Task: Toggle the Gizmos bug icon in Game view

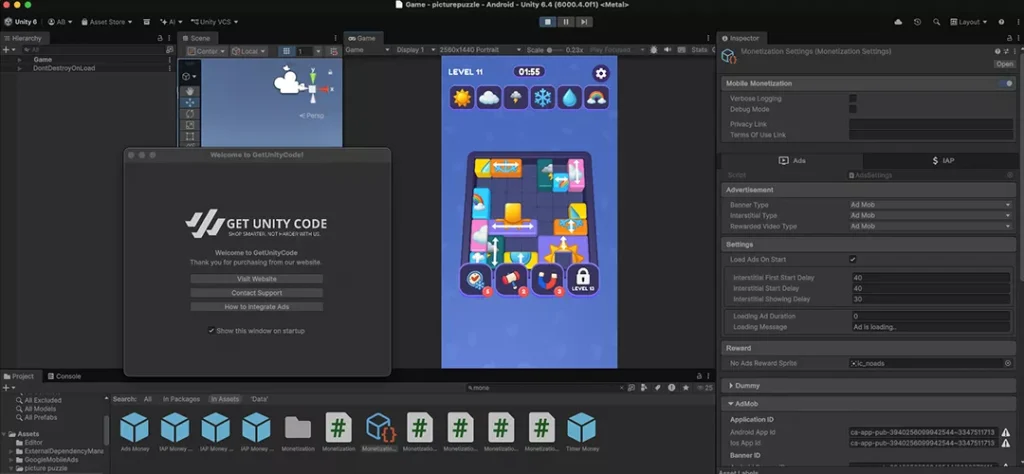Action: tap(654, 50)
